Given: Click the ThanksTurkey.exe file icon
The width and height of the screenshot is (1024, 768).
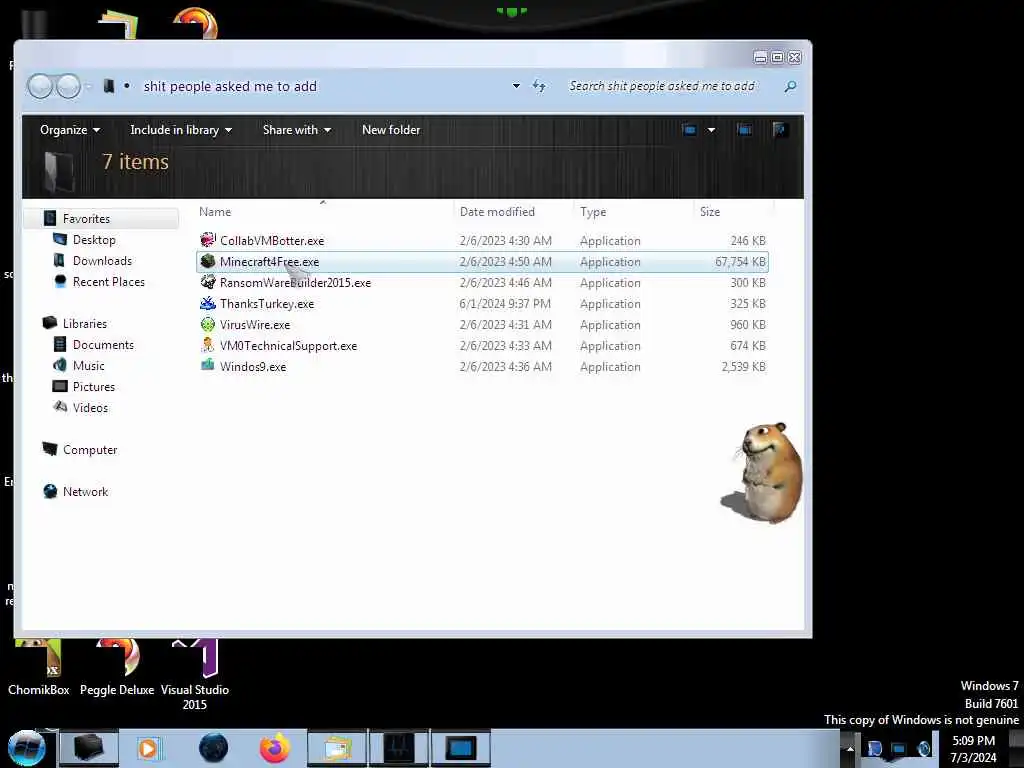Looking at the screenshot, I should [208, 303].
